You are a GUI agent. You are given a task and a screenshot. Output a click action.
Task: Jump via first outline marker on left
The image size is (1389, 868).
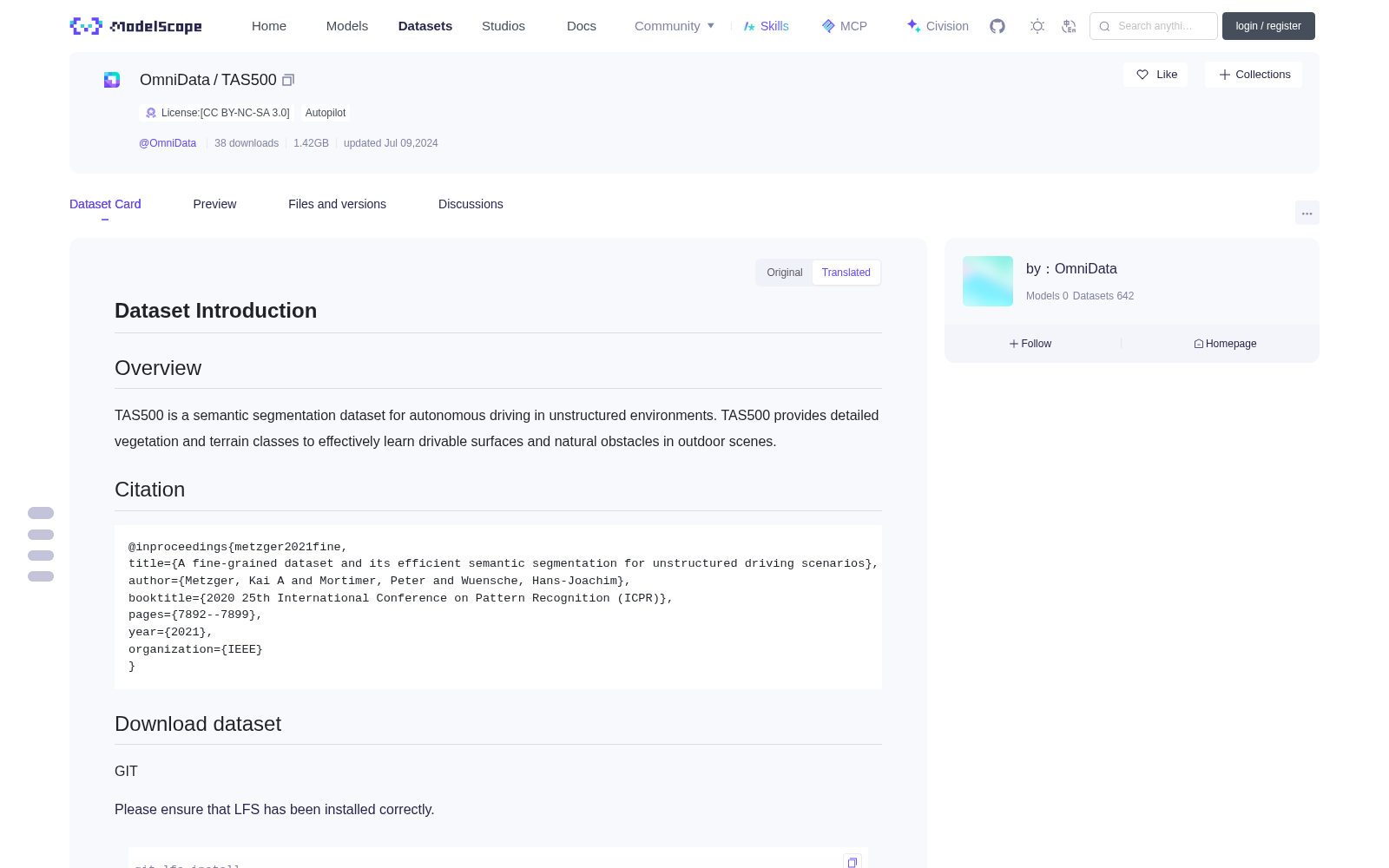tap(41, 513)
